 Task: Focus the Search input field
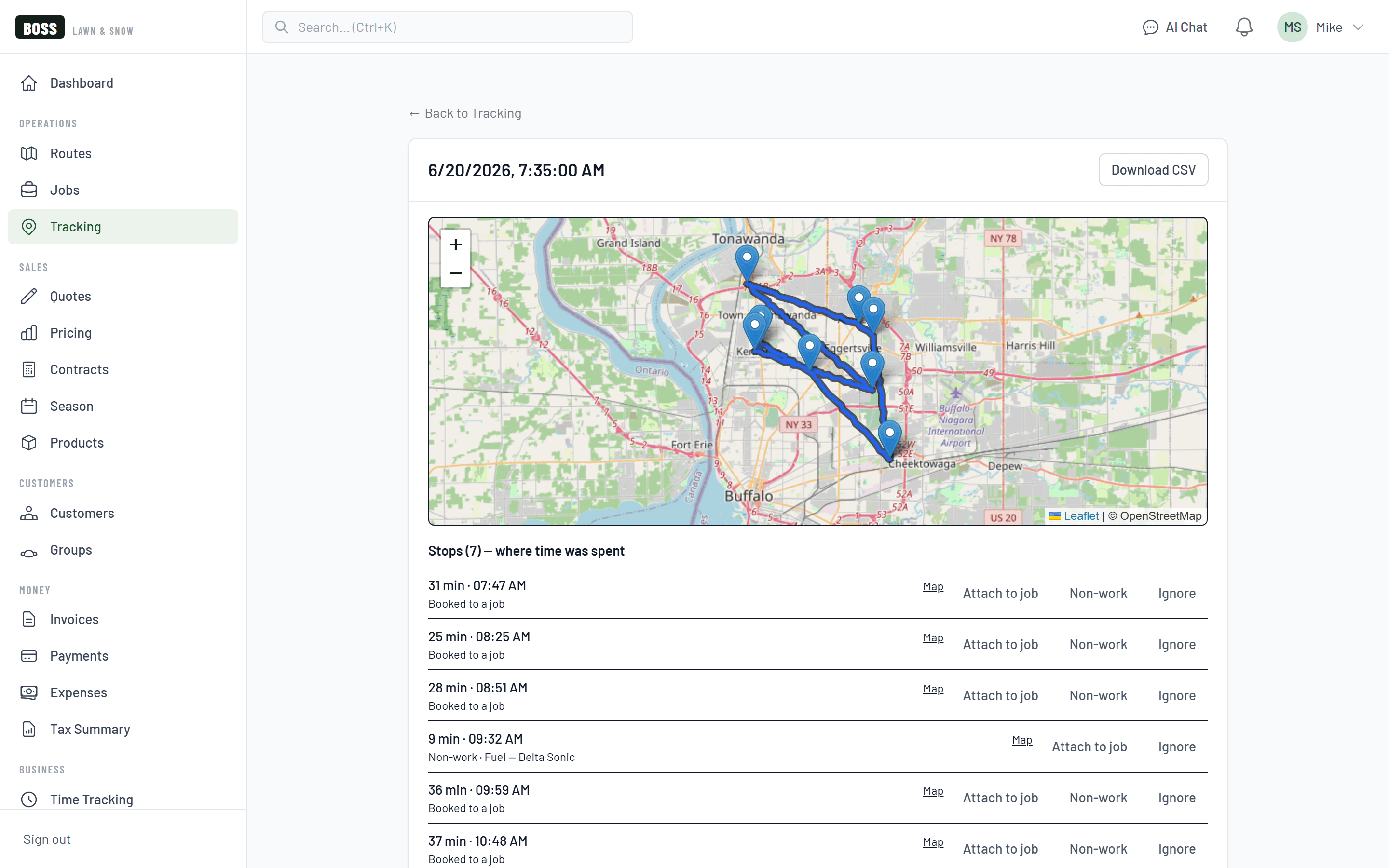pos(447,27)
